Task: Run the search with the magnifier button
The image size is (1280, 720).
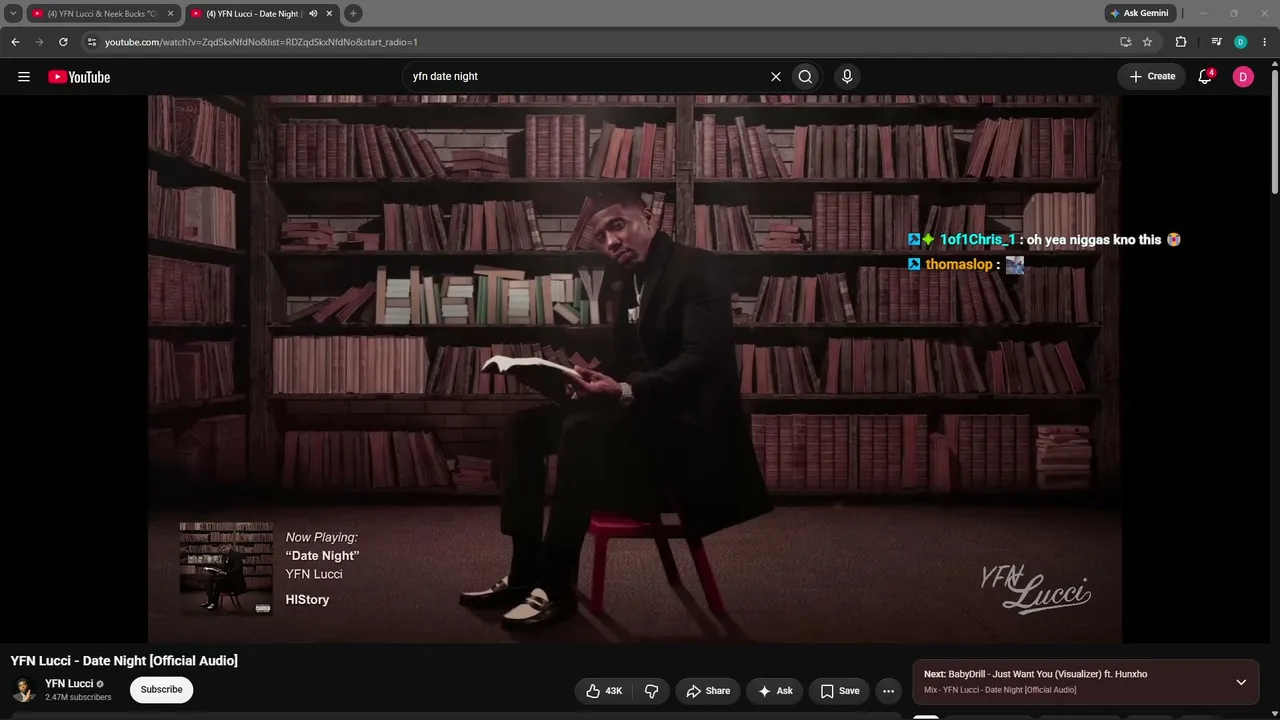Action: click(x=805, y=77)
